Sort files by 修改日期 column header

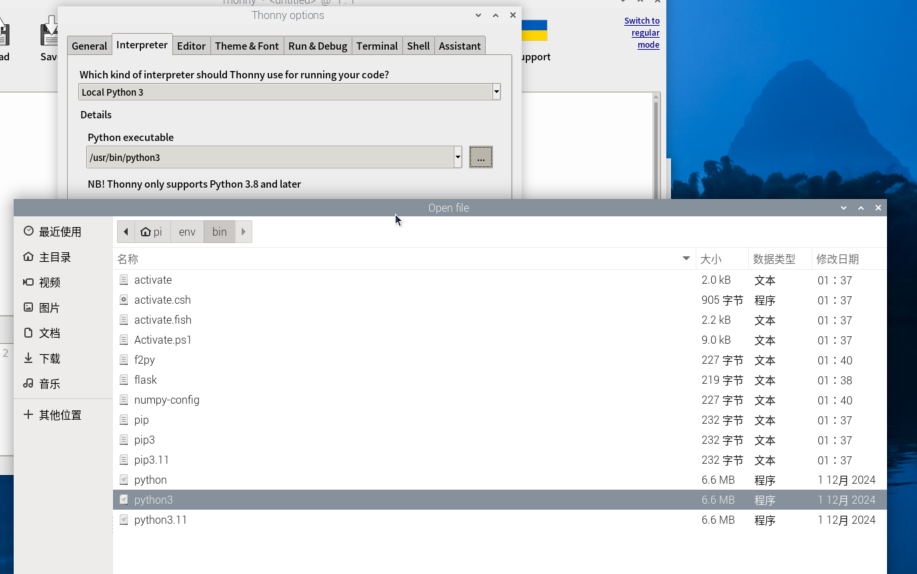(848, 259)
